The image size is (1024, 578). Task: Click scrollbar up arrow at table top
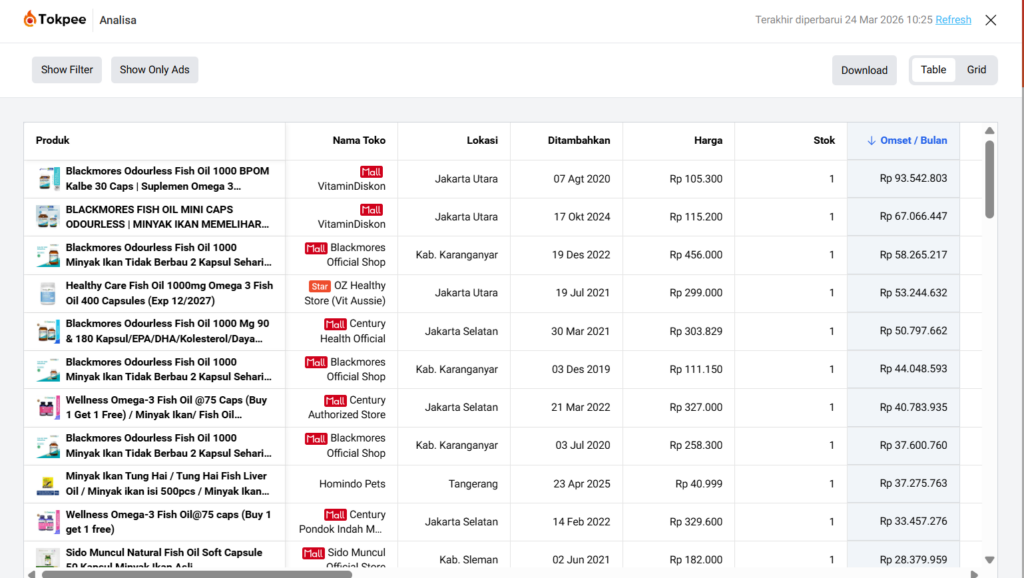pos(990,131)
